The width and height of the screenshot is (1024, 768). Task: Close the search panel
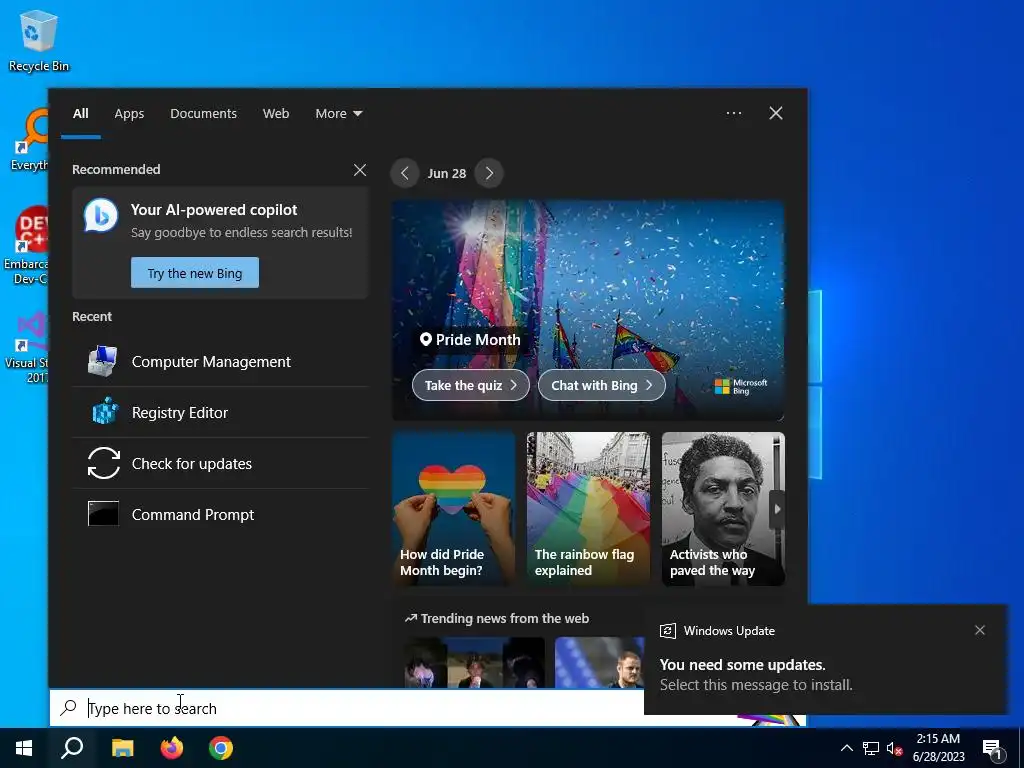(776, 113)
